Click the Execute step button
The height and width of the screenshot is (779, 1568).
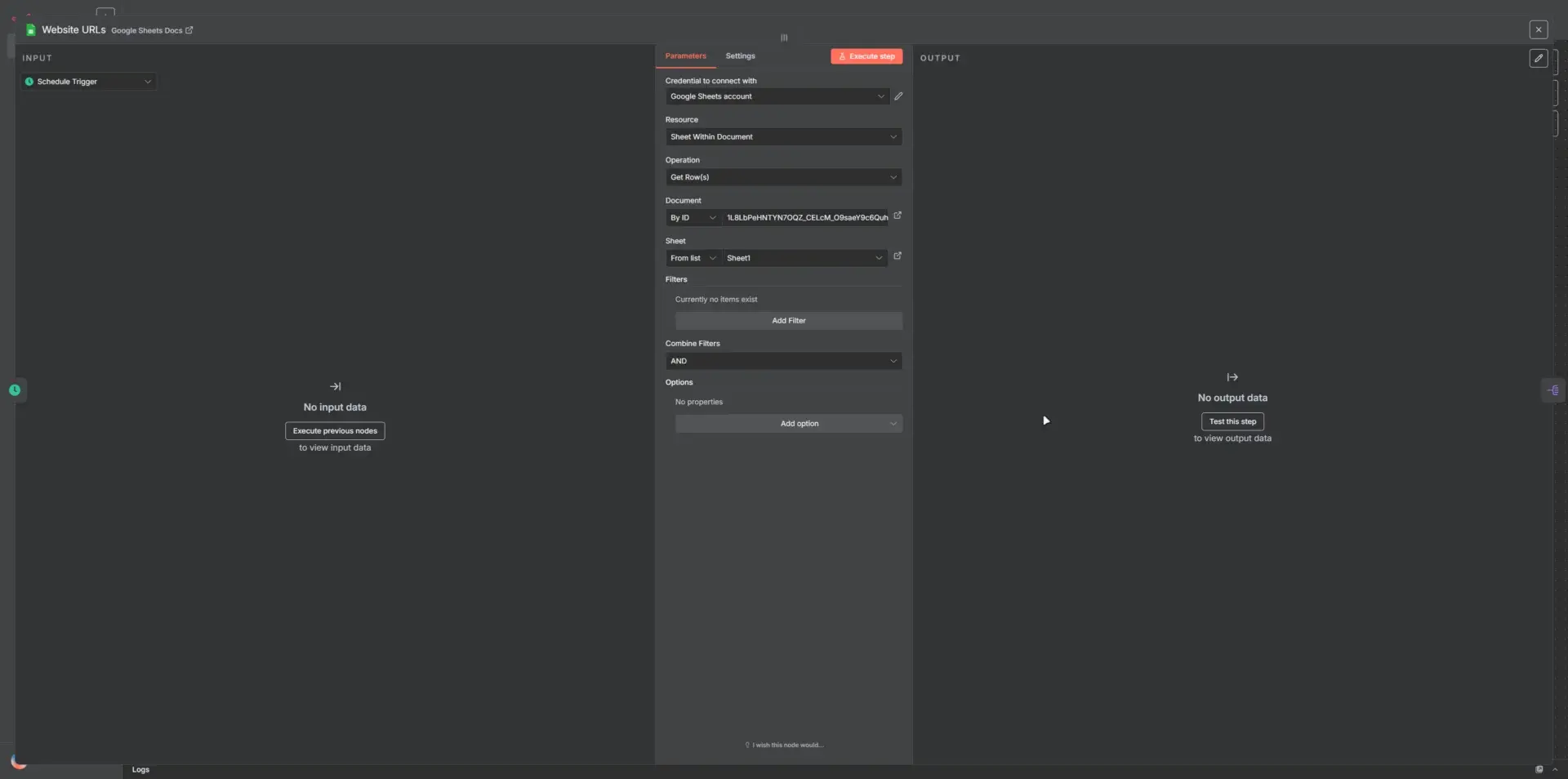(866, 56)
